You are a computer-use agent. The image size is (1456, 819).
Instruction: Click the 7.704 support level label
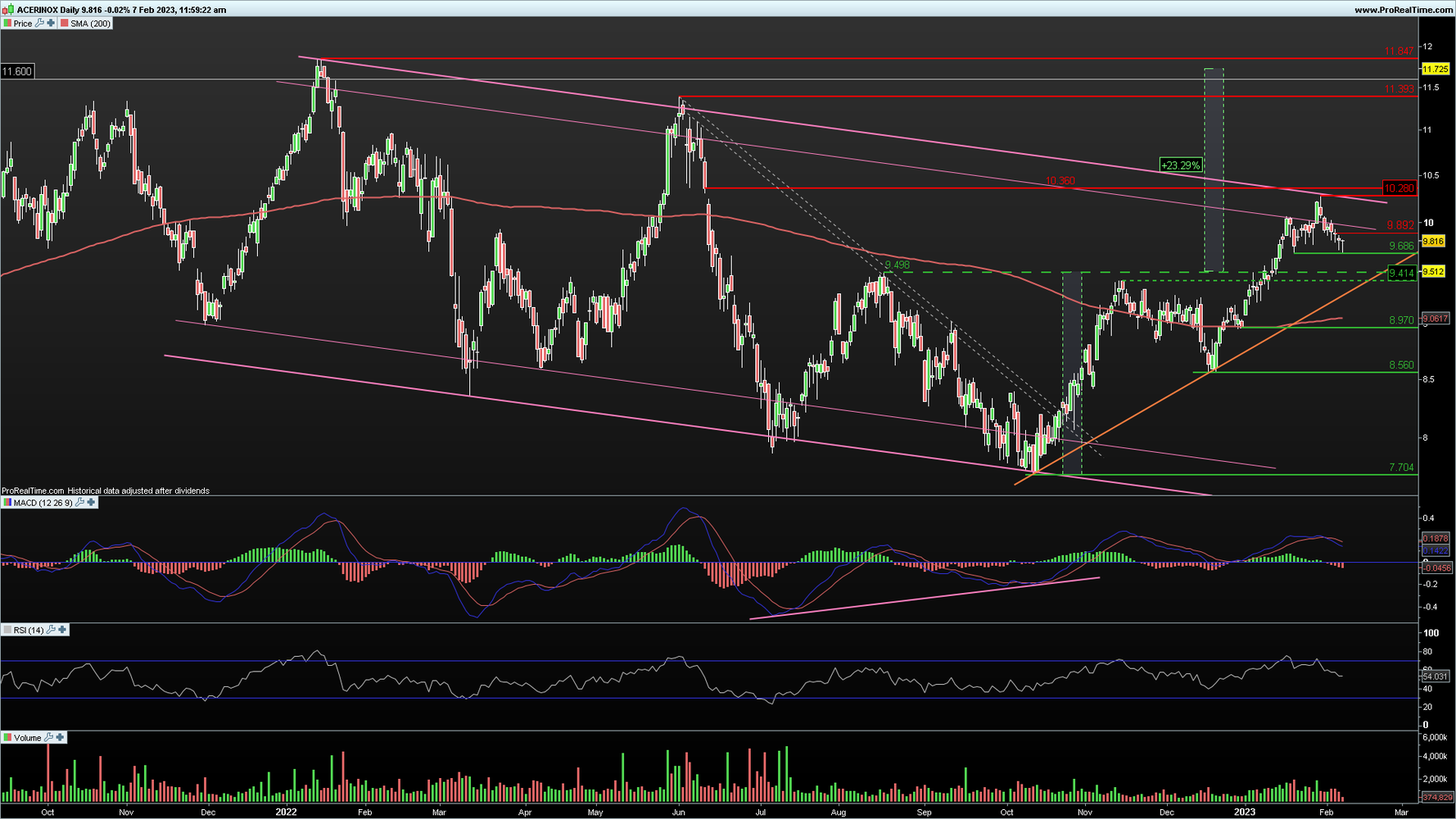[1401, 468]
